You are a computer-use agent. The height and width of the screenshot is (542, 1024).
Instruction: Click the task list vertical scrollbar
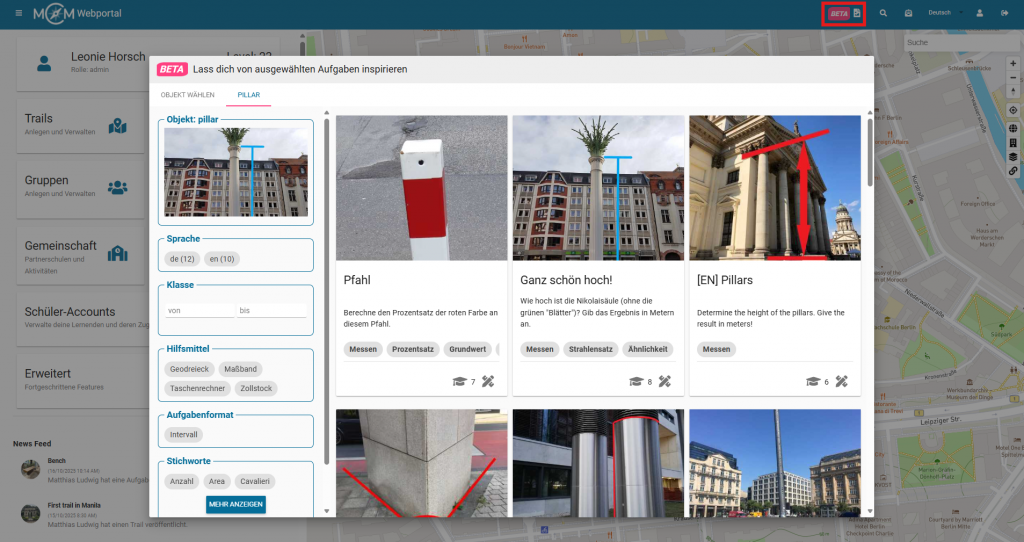[x=868, y=300]
